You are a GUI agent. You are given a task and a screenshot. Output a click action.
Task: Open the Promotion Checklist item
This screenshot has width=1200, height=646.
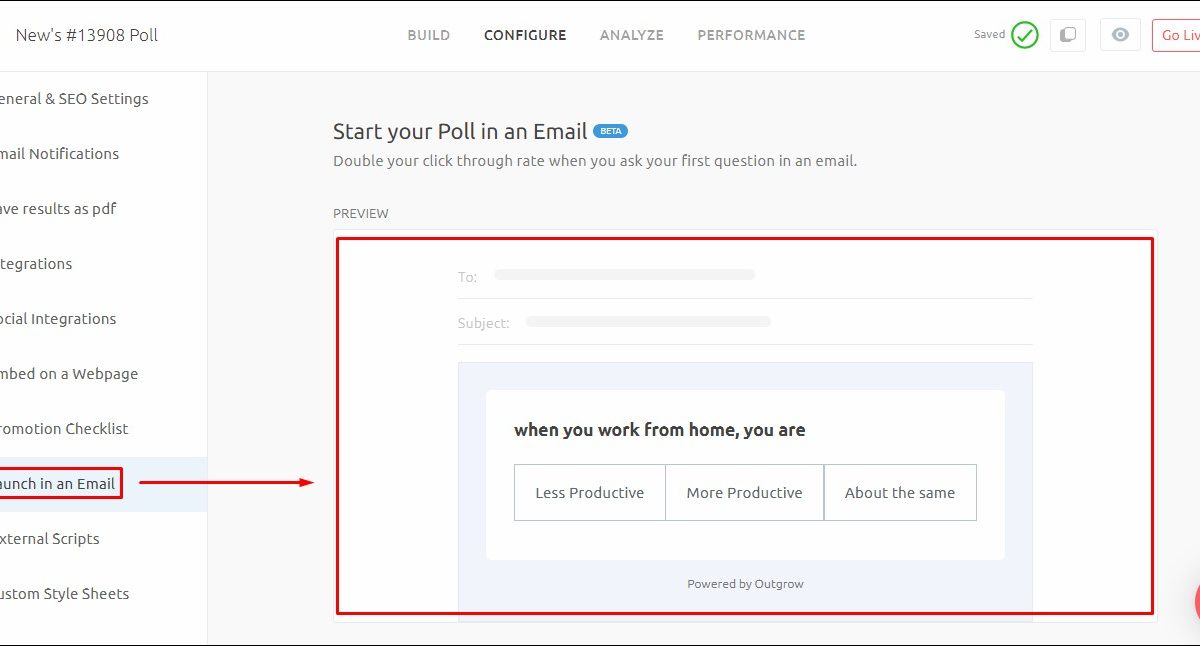pos(64,429)
